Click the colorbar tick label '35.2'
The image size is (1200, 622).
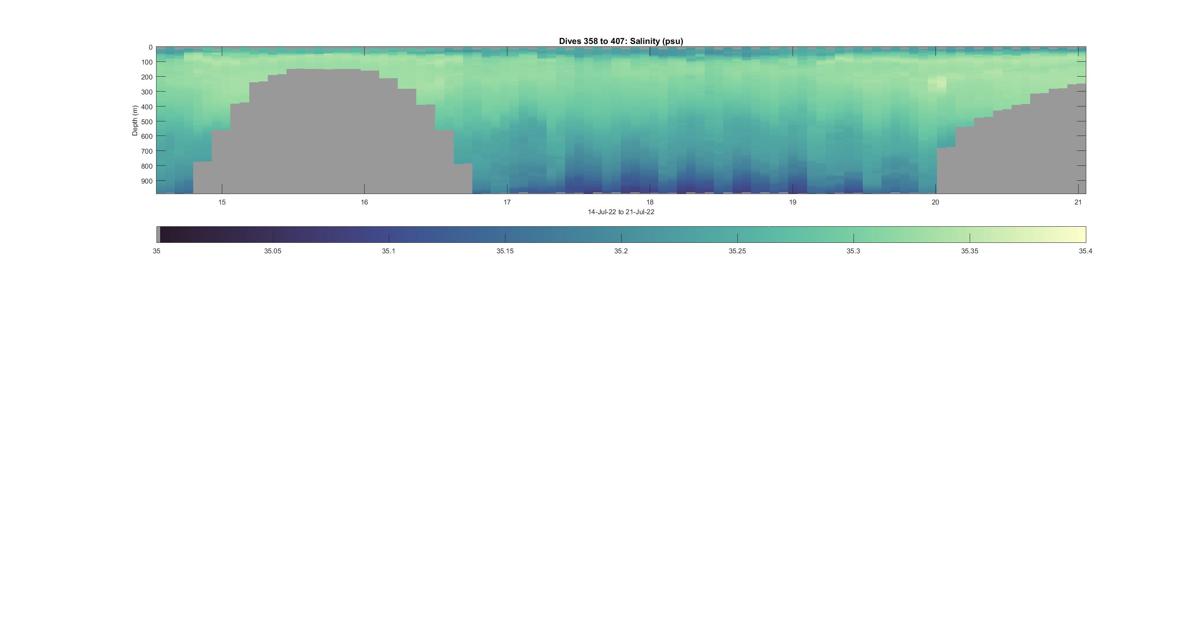(x=621, y=252)
